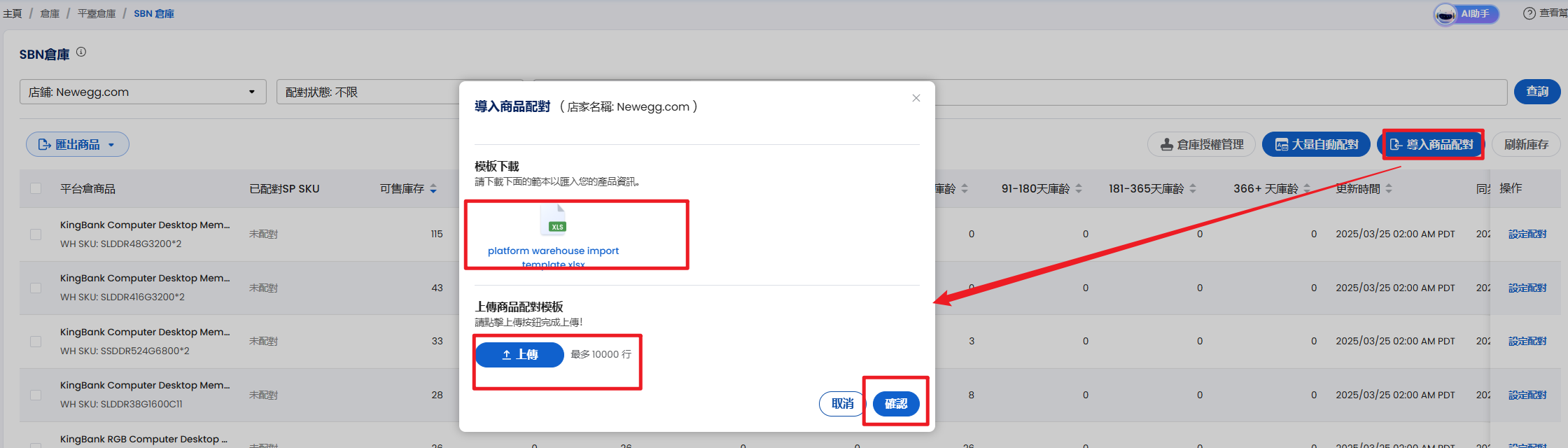Open the 店鋪: Newegg.com store dropdown
Viewport: 1568px width, 448px height.
click(143, 92)
